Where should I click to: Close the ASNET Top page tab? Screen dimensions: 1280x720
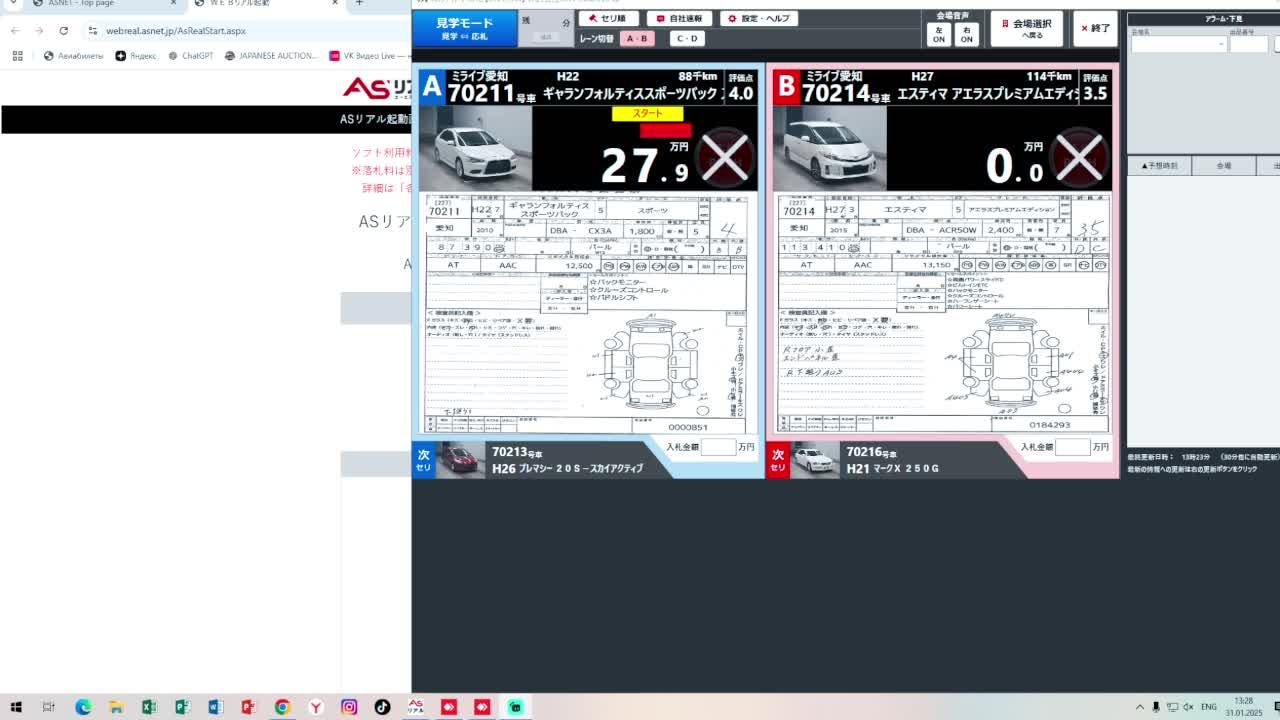click(x=174, y=4)
